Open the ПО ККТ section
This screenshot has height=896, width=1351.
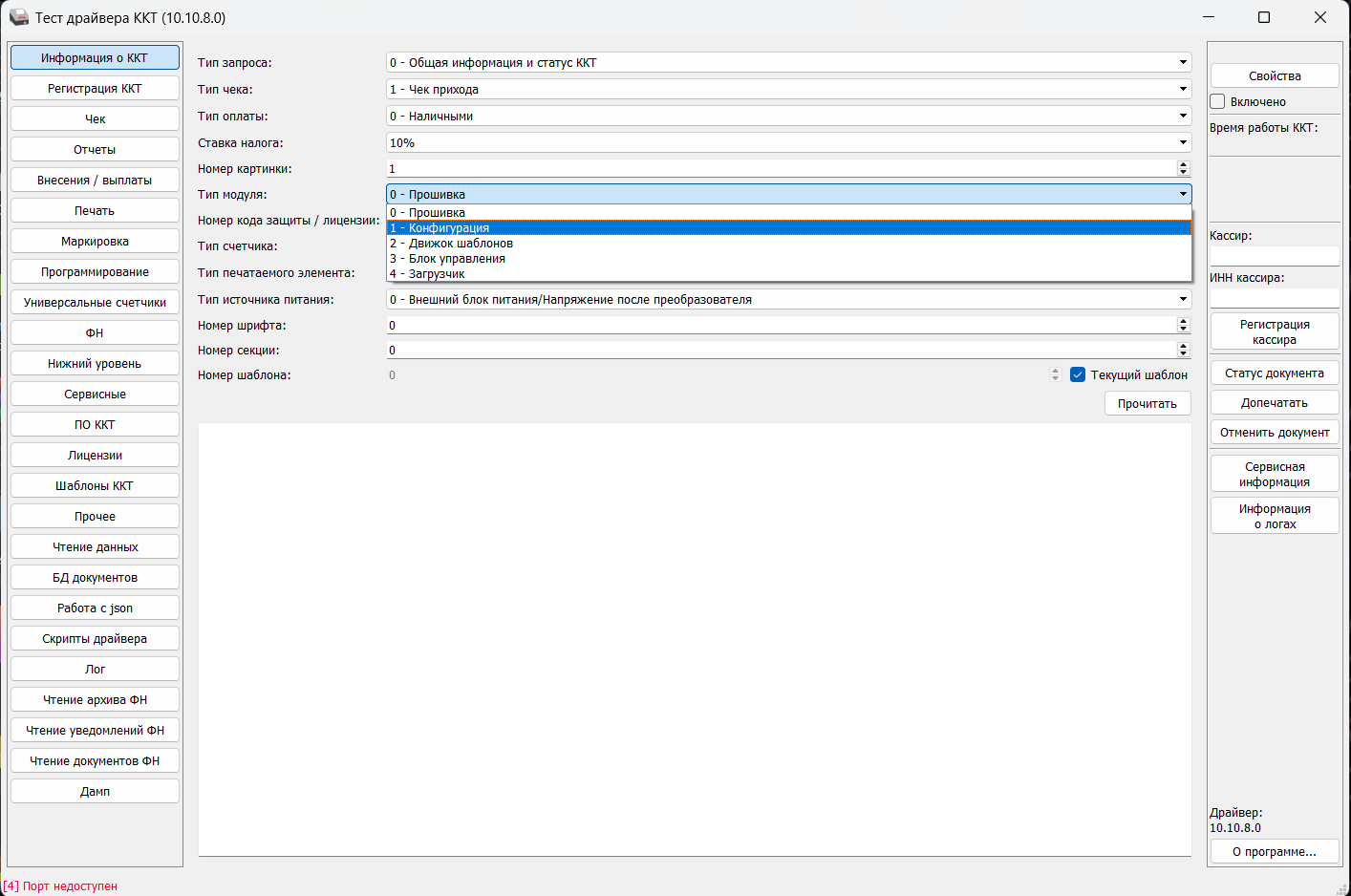[95, 424]
